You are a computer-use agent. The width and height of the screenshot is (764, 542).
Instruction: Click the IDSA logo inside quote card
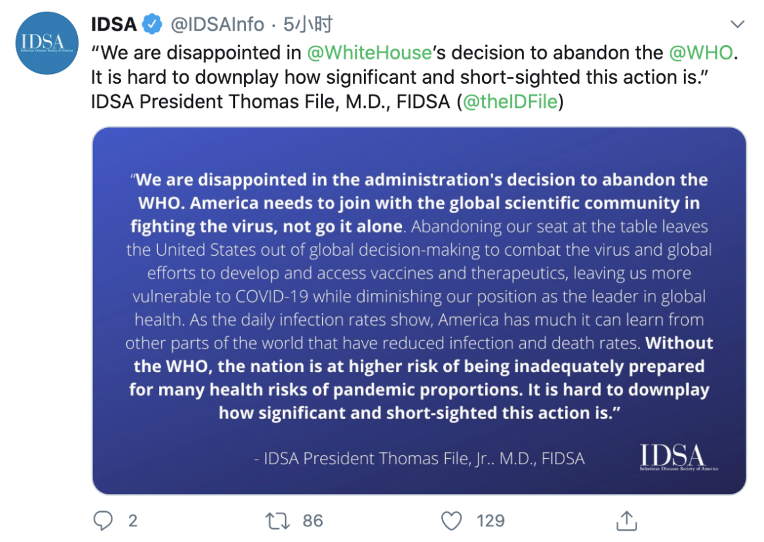[x=672, y=457]
